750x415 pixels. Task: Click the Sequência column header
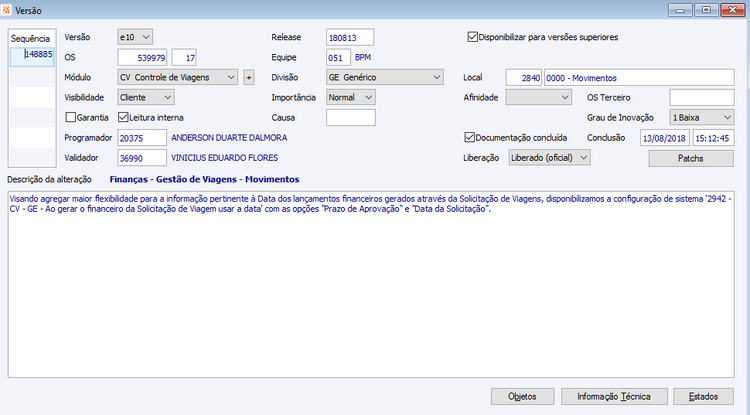32,38
